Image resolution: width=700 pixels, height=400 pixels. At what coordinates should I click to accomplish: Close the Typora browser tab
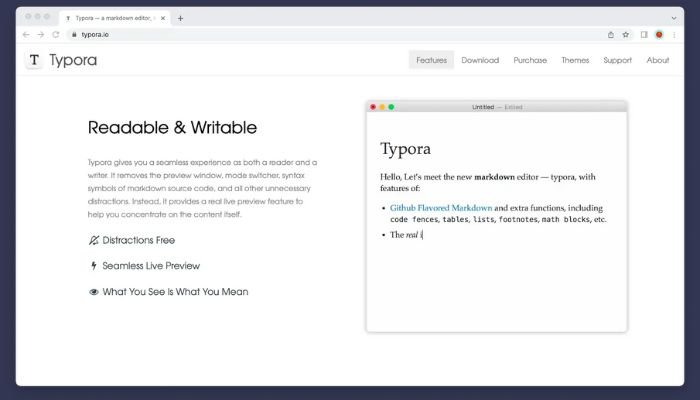pos(163,18)
